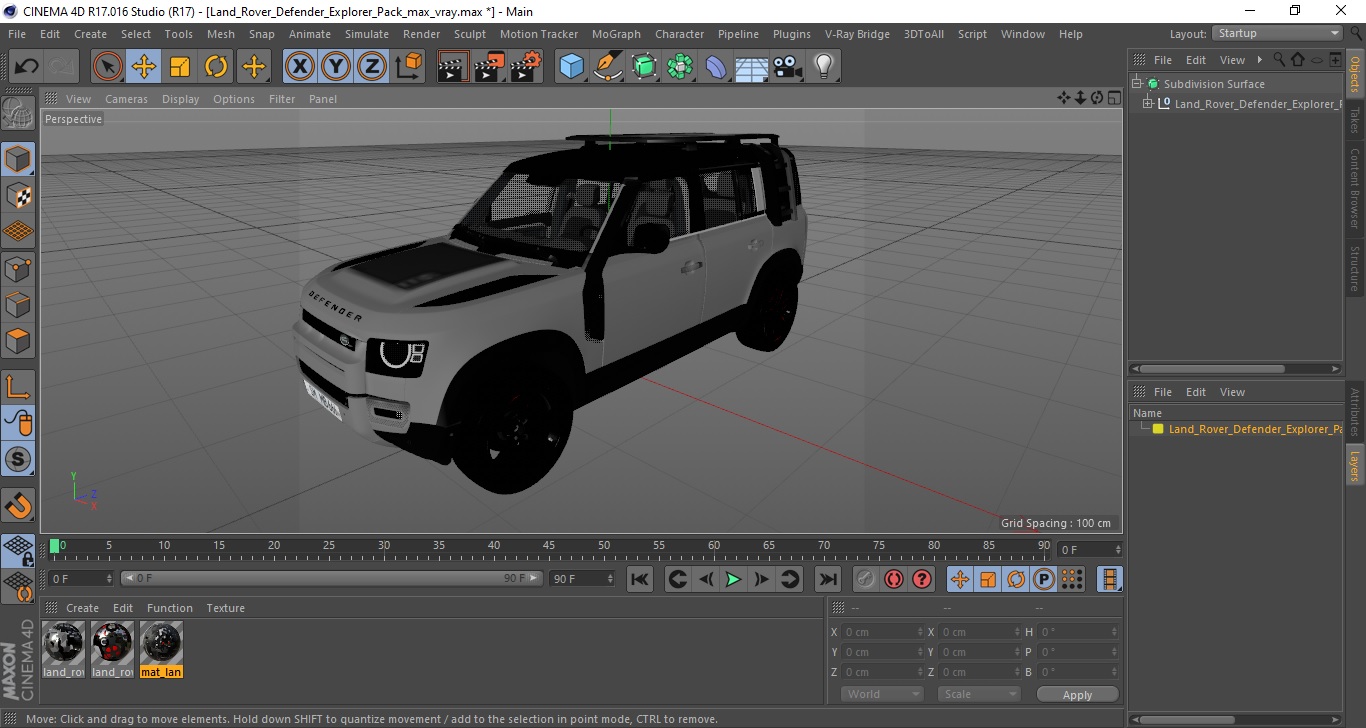Open Objects manager View menu
The height and width of the screenshot is (728, 1366).
coord(1232,60)
